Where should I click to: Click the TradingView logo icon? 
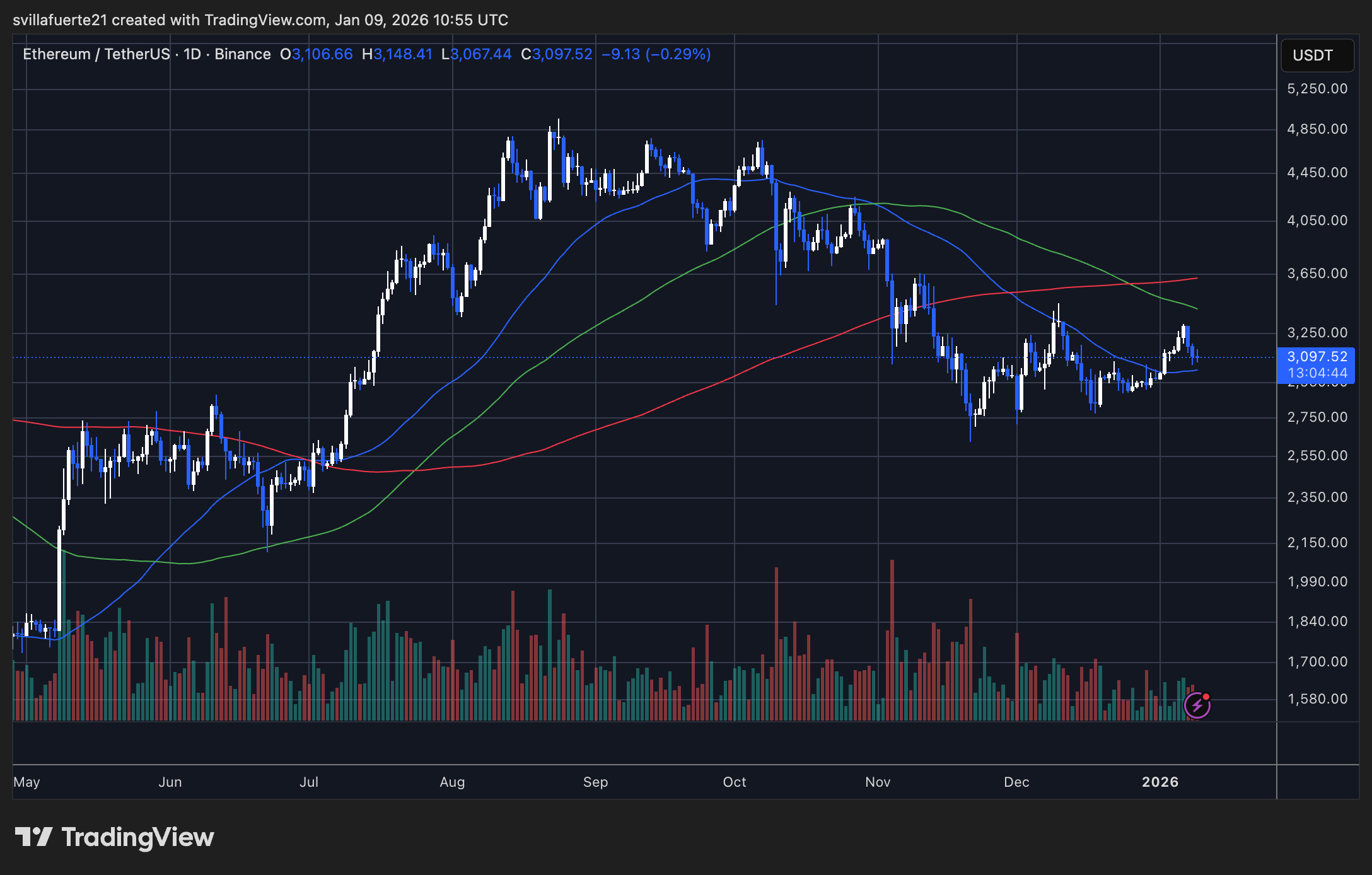coord(33,837)
